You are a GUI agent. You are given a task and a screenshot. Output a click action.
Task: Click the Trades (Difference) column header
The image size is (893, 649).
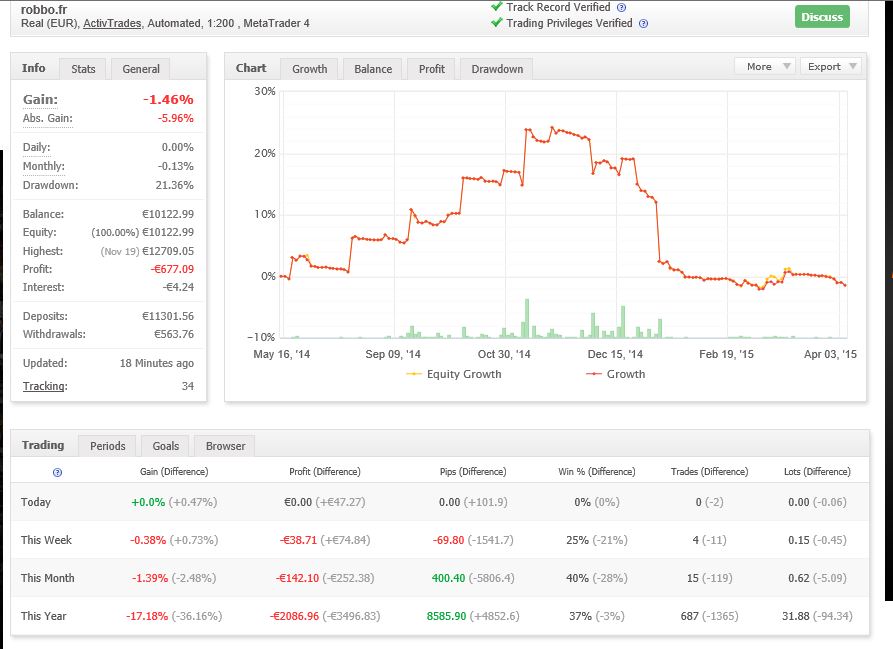[x=710, y=472]
